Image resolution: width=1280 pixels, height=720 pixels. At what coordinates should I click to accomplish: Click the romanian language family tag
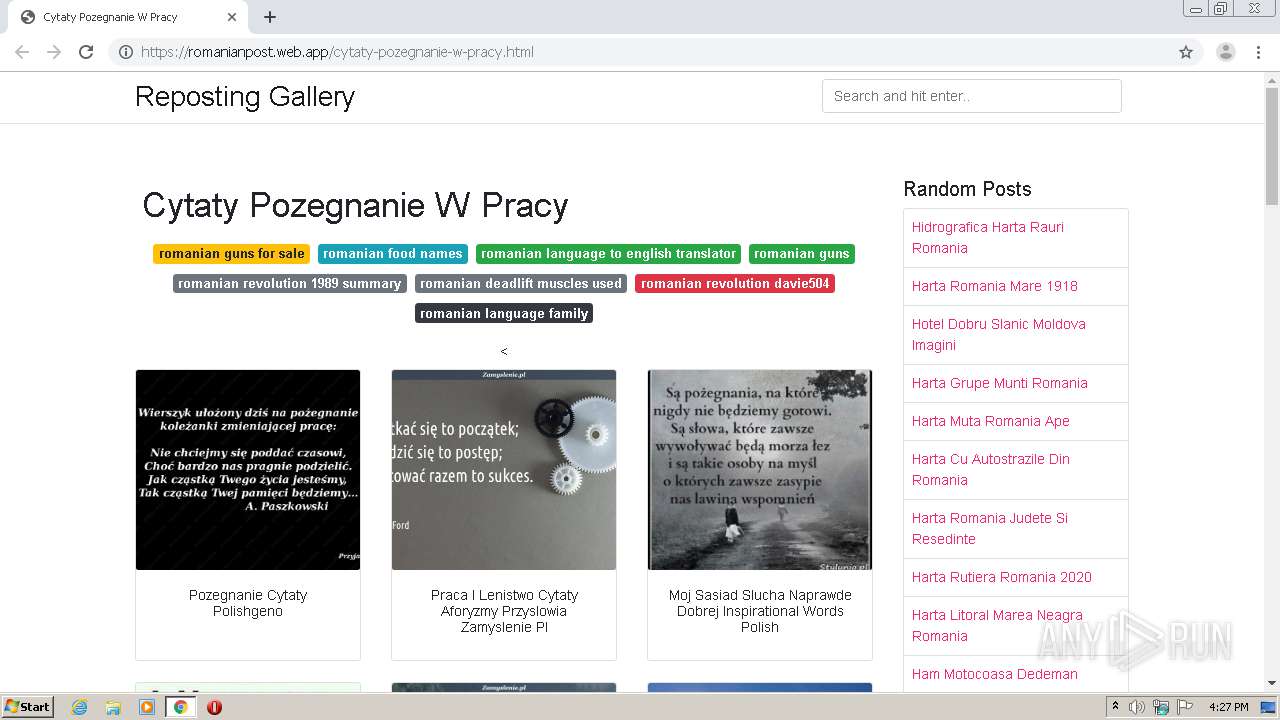504,314
